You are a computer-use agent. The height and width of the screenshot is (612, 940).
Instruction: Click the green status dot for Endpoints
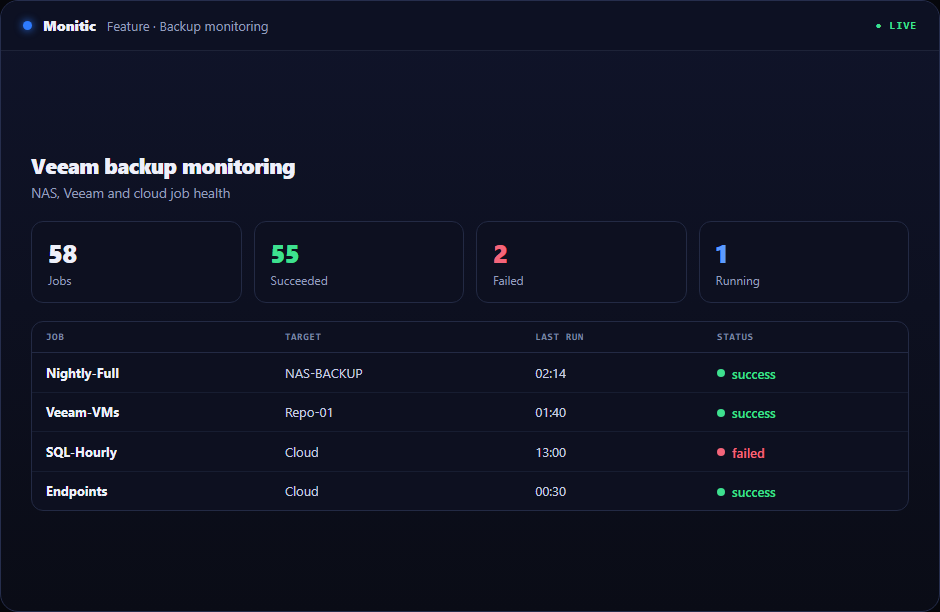[x=721, y=492]
